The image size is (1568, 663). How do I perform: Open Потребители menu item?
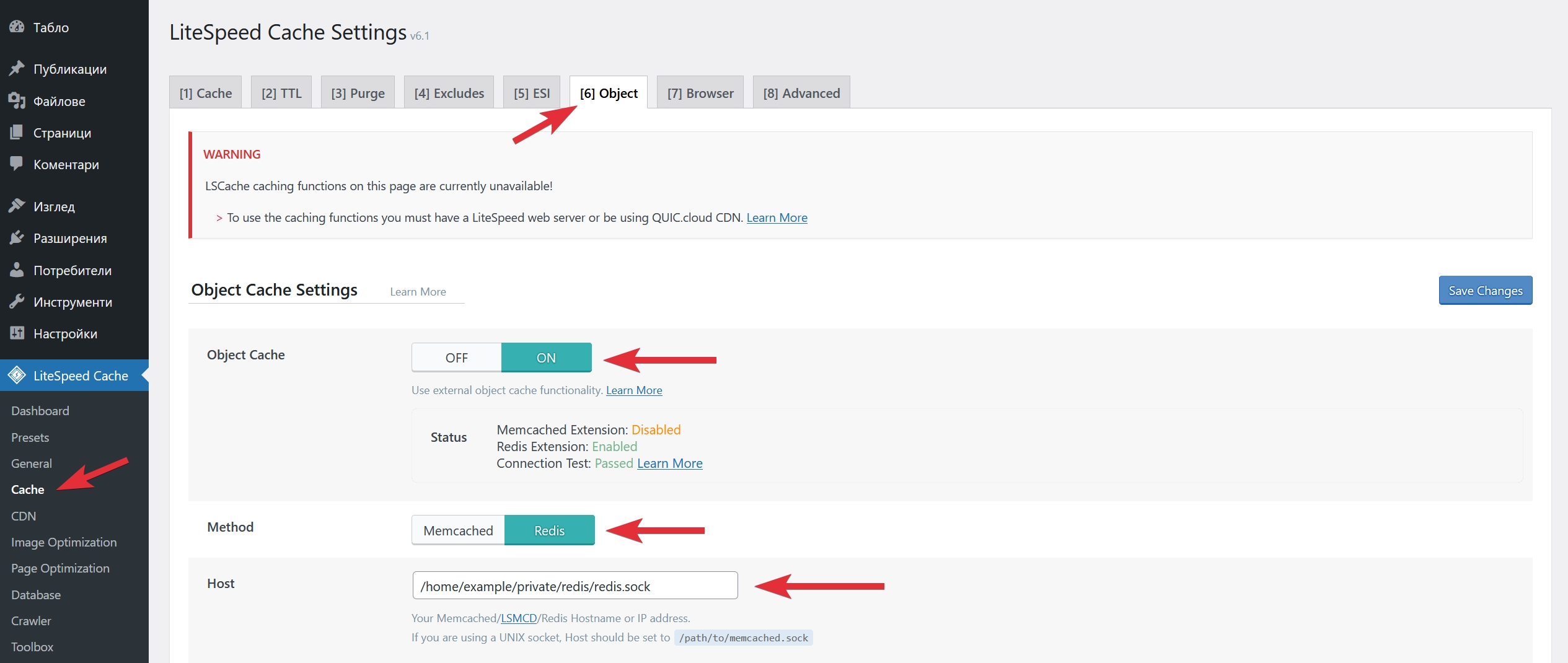click(x=74, y=270)
